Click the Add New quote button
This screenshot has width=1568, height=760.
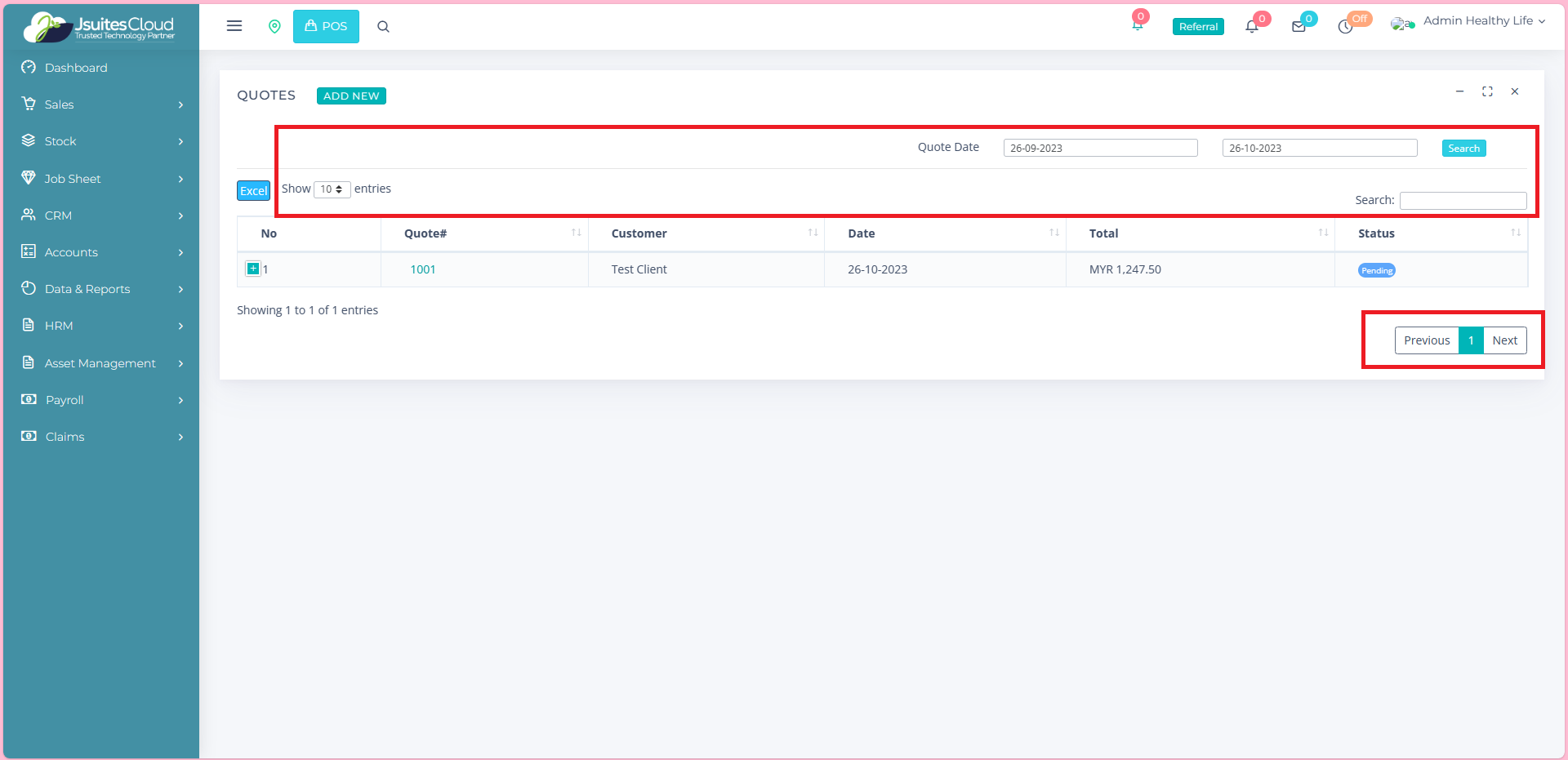[351, 96]
